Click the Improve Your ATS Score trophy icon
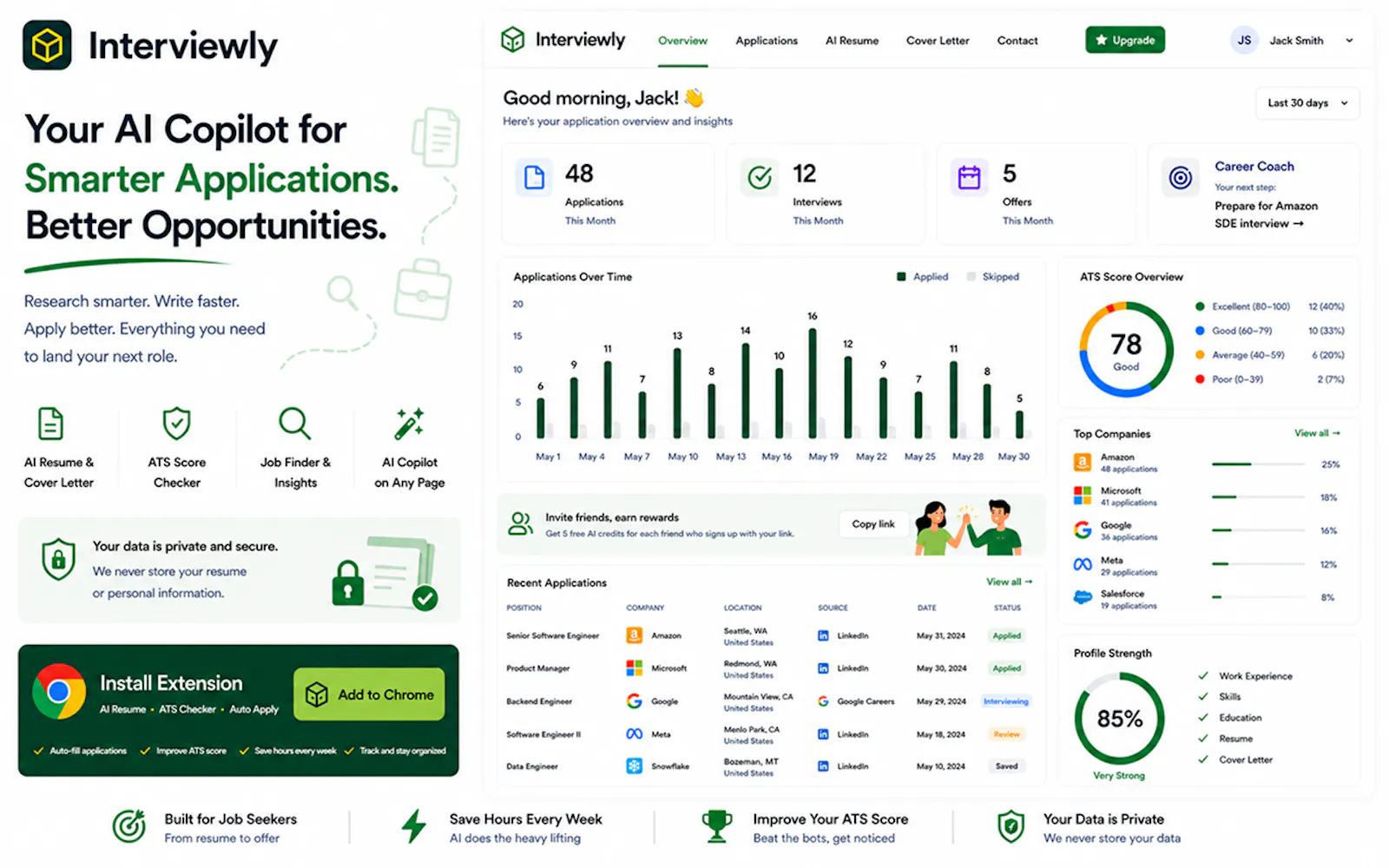This screenshot has height=868, width=1389. click(716, 826)
